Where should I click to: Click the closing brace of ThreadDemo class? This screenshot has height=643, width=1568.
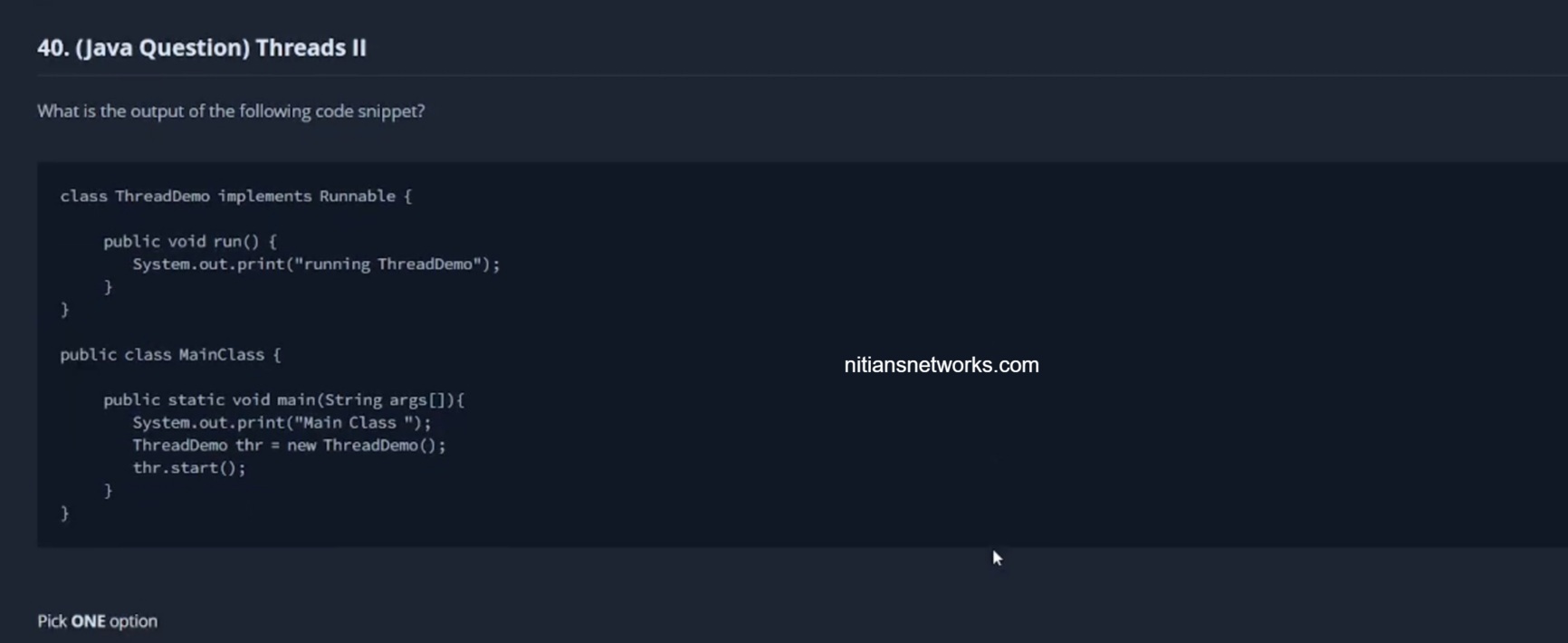tap(64, 310)
